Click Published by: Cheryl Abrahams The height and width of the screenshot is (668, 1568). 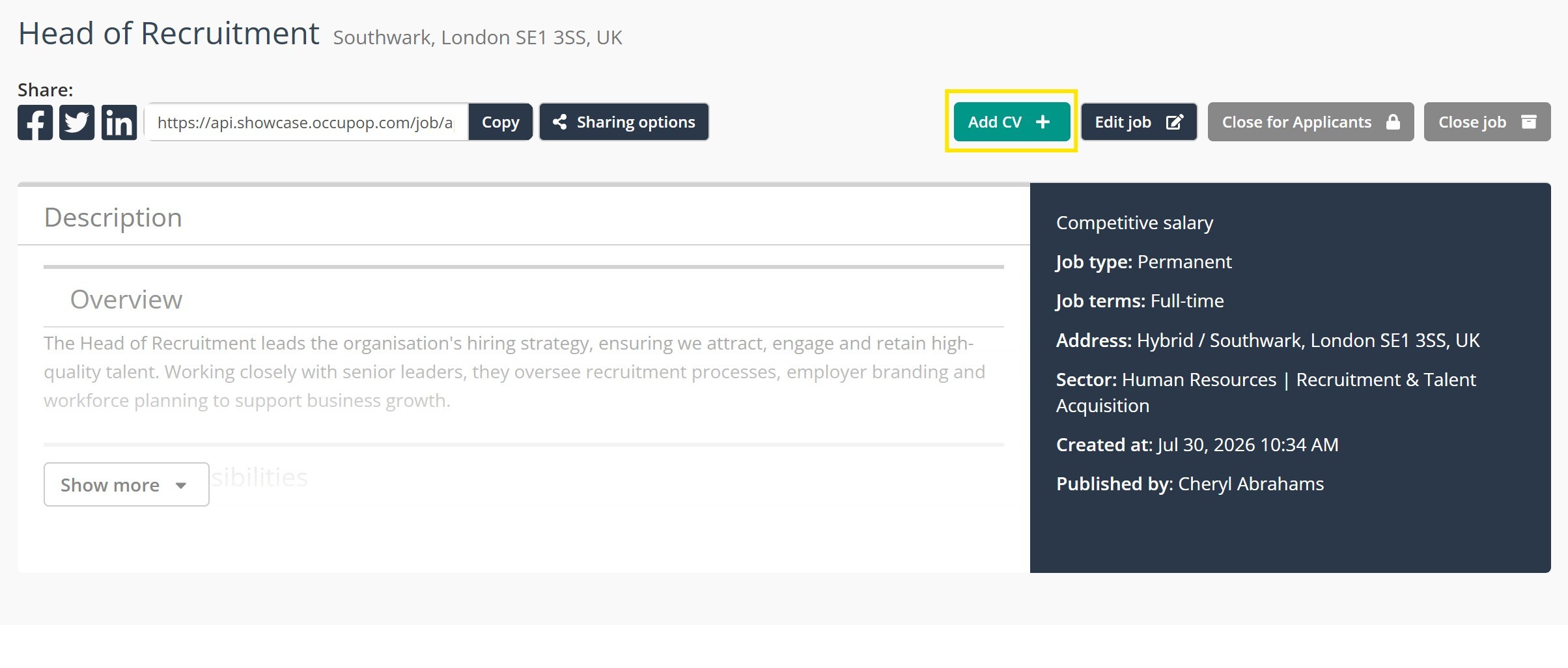(1190, 484)
